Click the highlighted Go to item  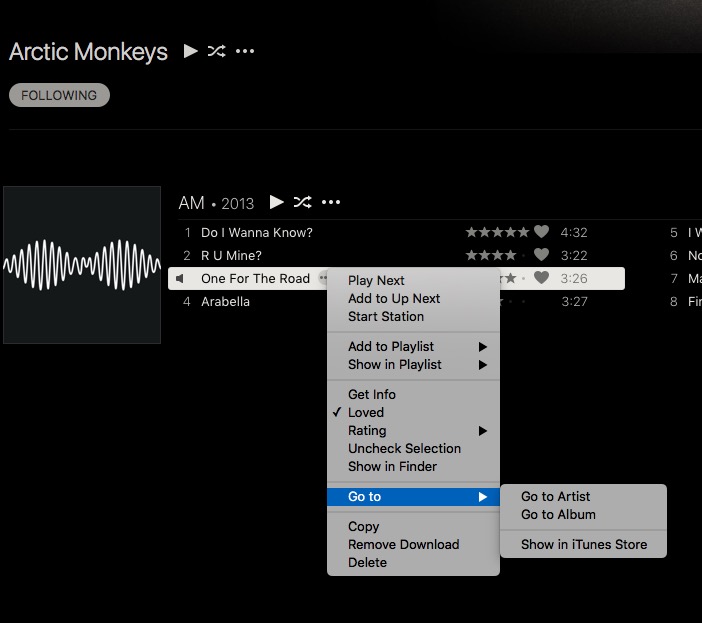pyautogui.click(x=413, y=496)
